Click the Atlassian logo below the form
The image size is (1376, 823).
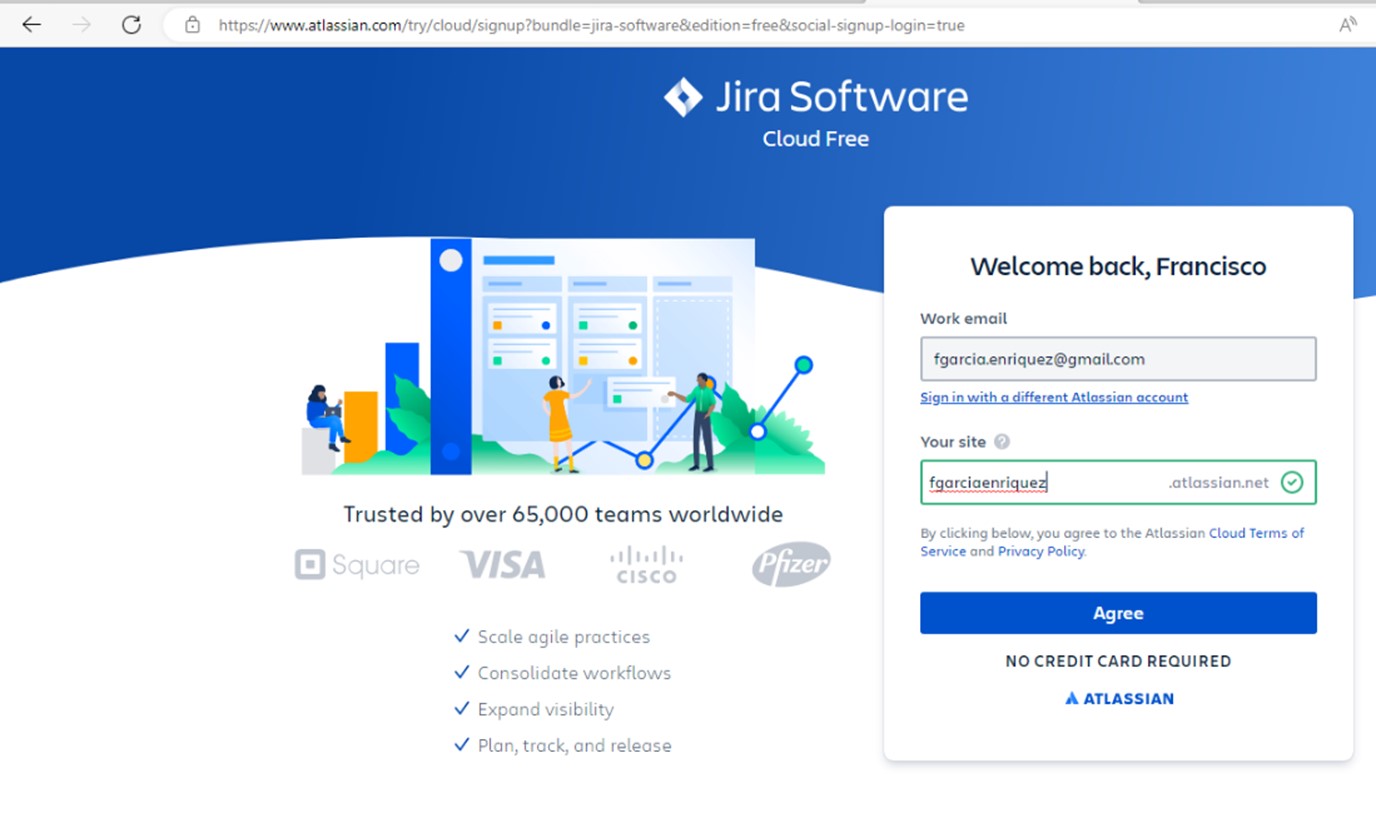coord(1119,698)
